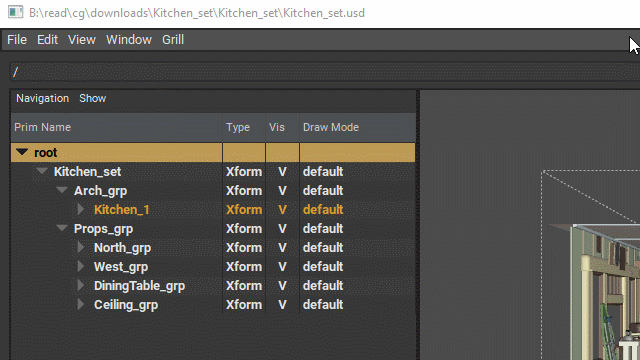The width and height of the screenshot is (640, 360).
Task: Click the Prim Name column header
Action: click(116, 127)
